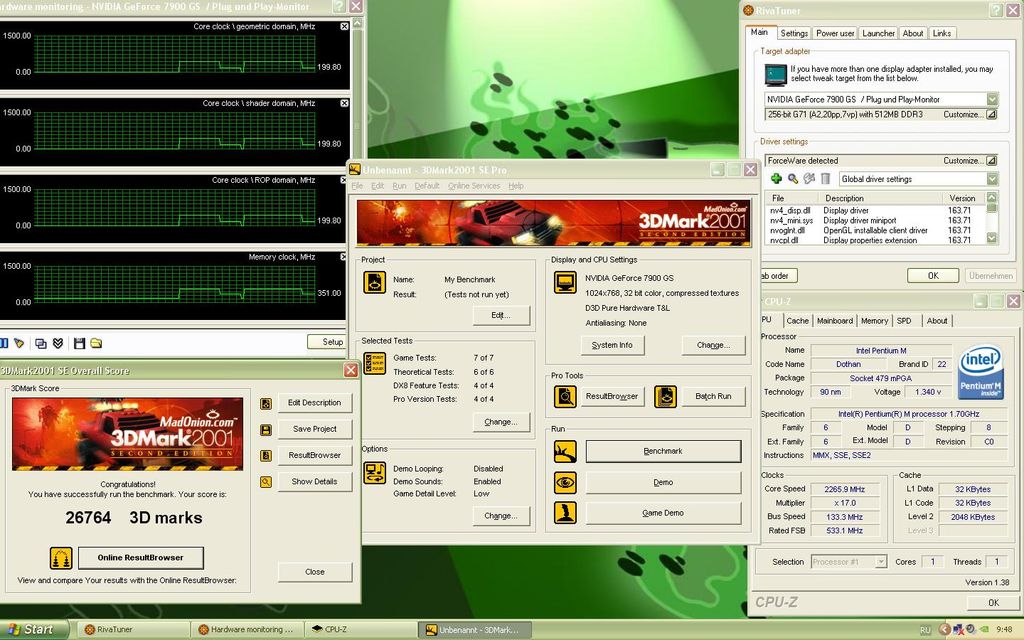This screenshot has height=640, width=1024.
Task: Click the cascade windows icon in Hardware monitoring toolbar
Action: tap(40, 343)
